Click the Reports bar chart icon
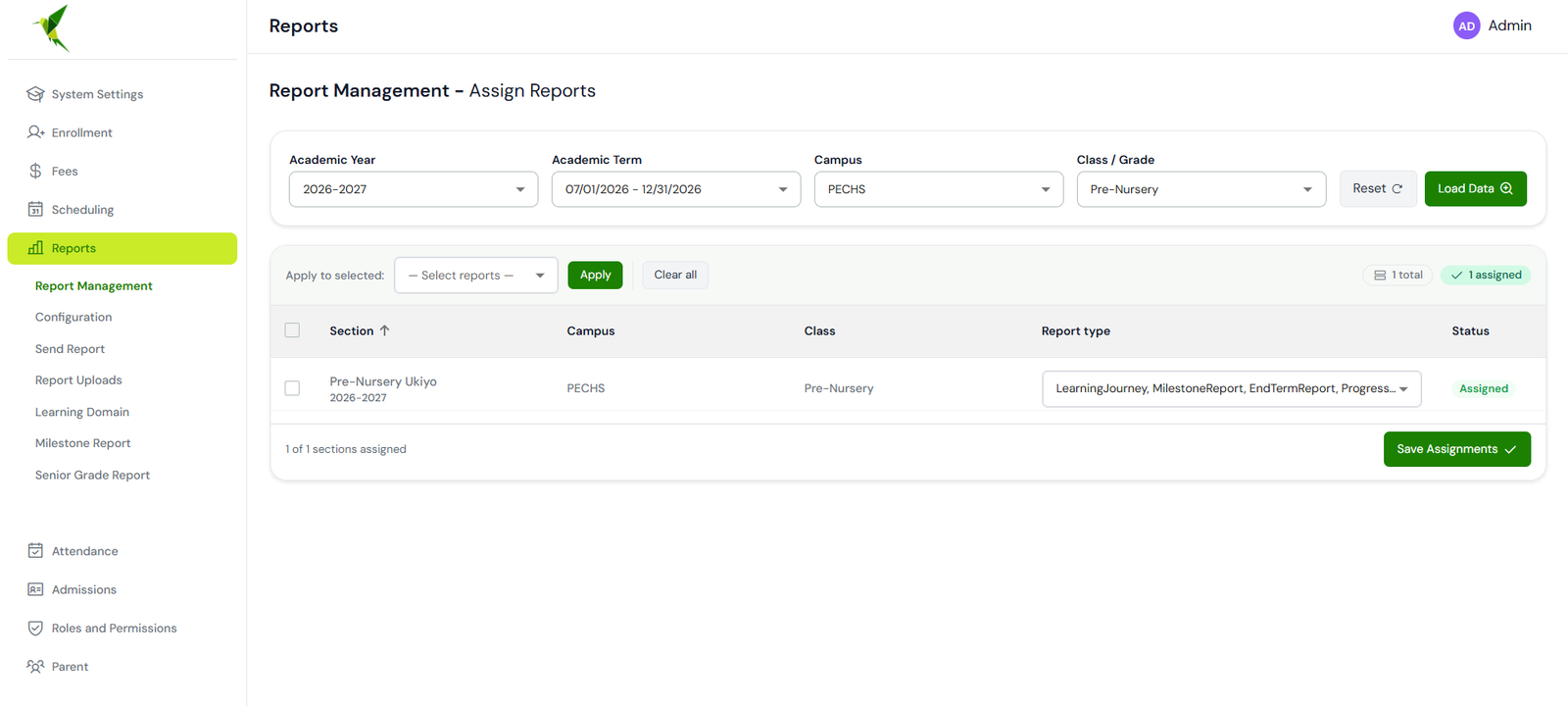The height and width of the screenshot is (706, 1568). pyautogui.click(x=35, y=248)
